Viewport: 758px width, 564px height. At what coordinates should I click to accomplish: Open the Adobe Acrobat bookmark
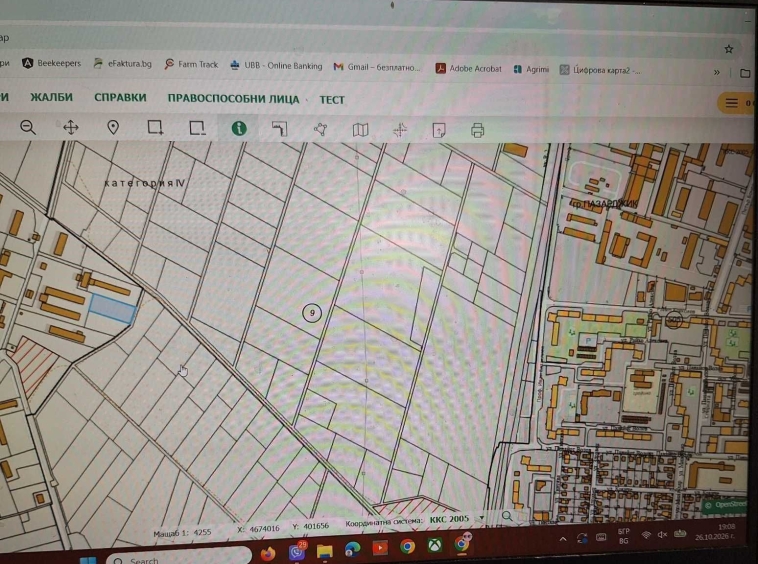[x=468, y=69]
